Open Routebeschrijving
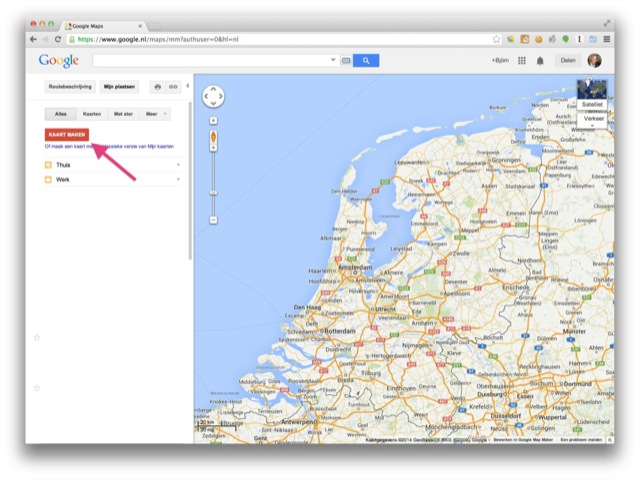The width and height of the screenshot is (640, 479). [70, 86]
